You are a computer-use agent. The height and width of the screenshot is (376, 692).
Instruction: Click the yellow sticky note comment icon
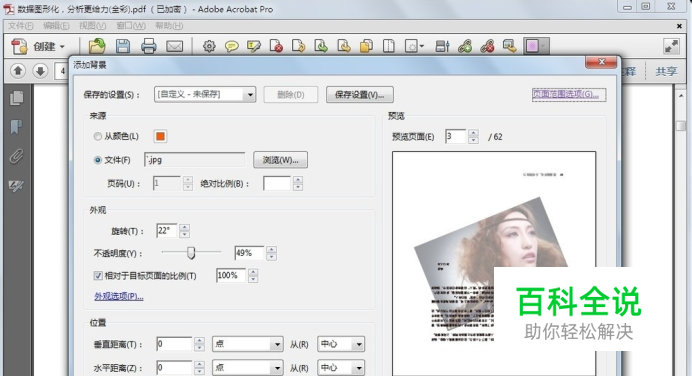(231, 46)
